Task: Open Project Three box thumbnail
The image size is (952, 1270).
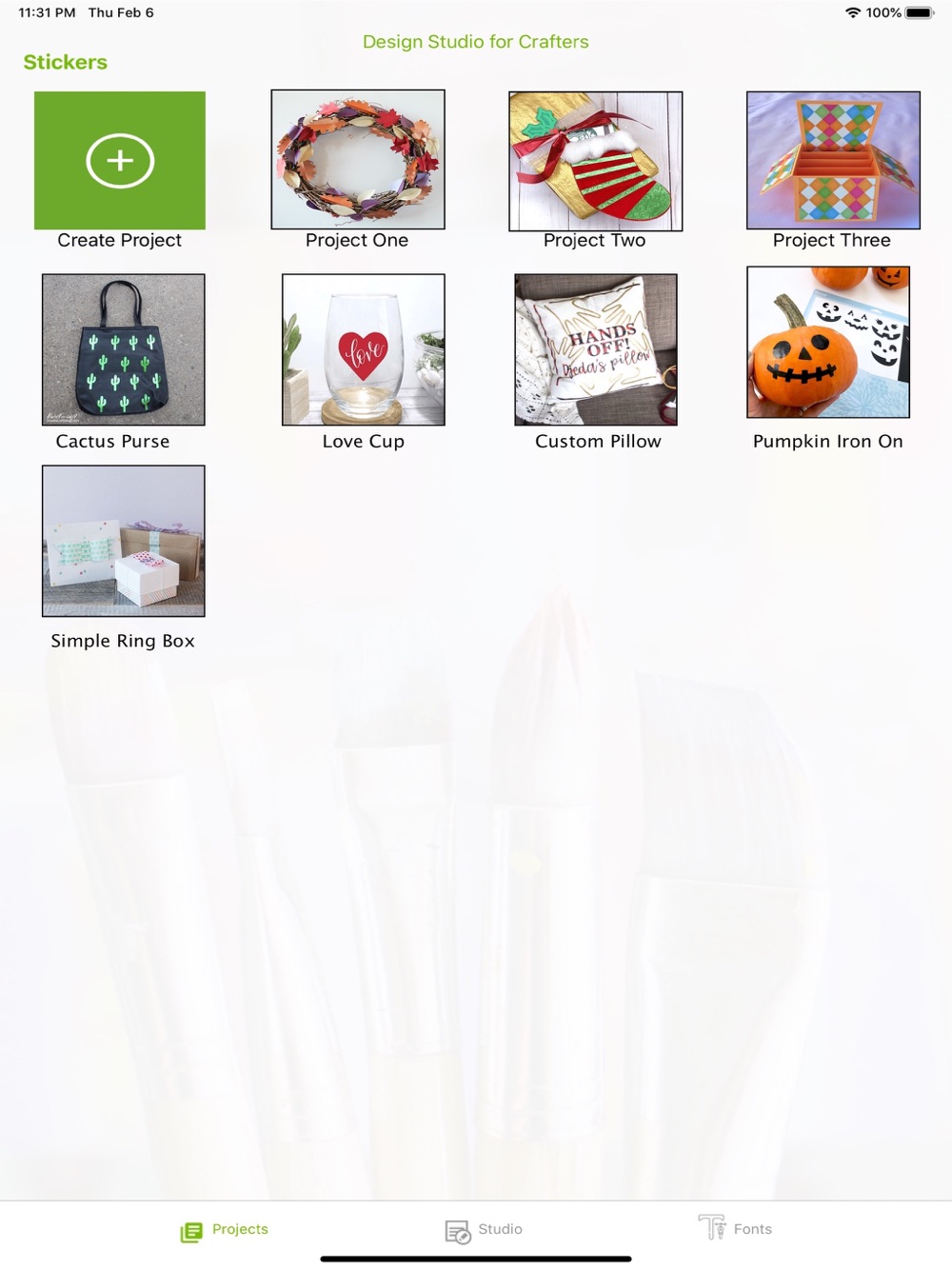Action: pyautogui.click(x=833, y=160)
